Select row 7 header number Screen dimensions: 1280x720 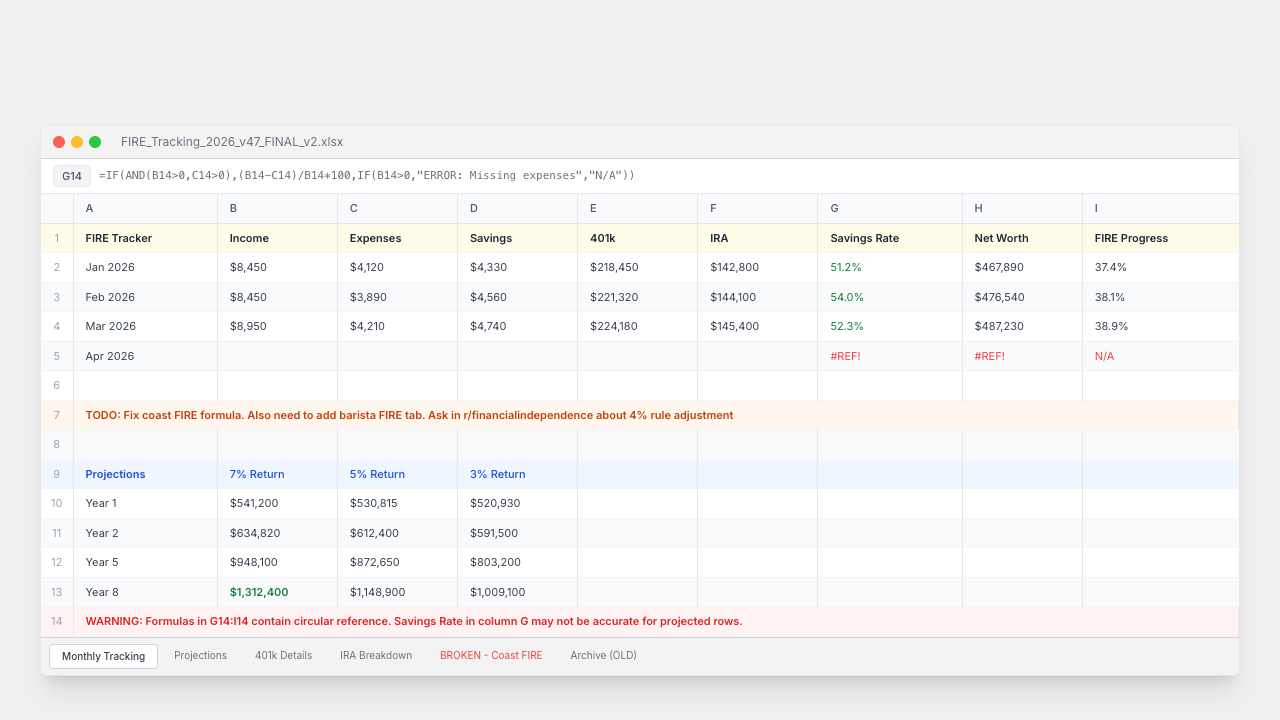[57, 415]
